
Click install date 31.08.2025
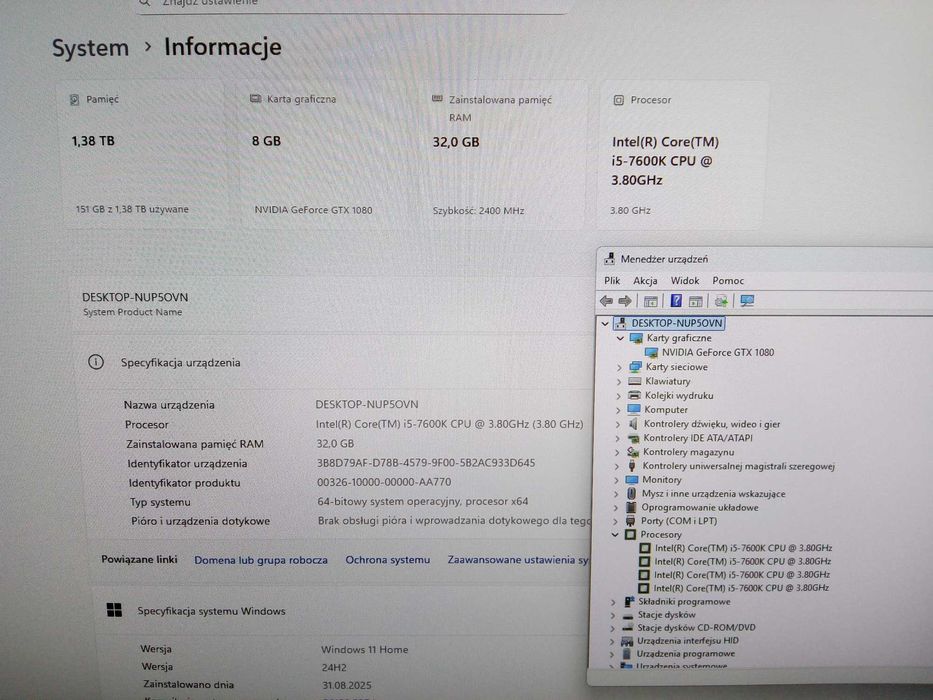pyautogui.click(x=347, y=686)
